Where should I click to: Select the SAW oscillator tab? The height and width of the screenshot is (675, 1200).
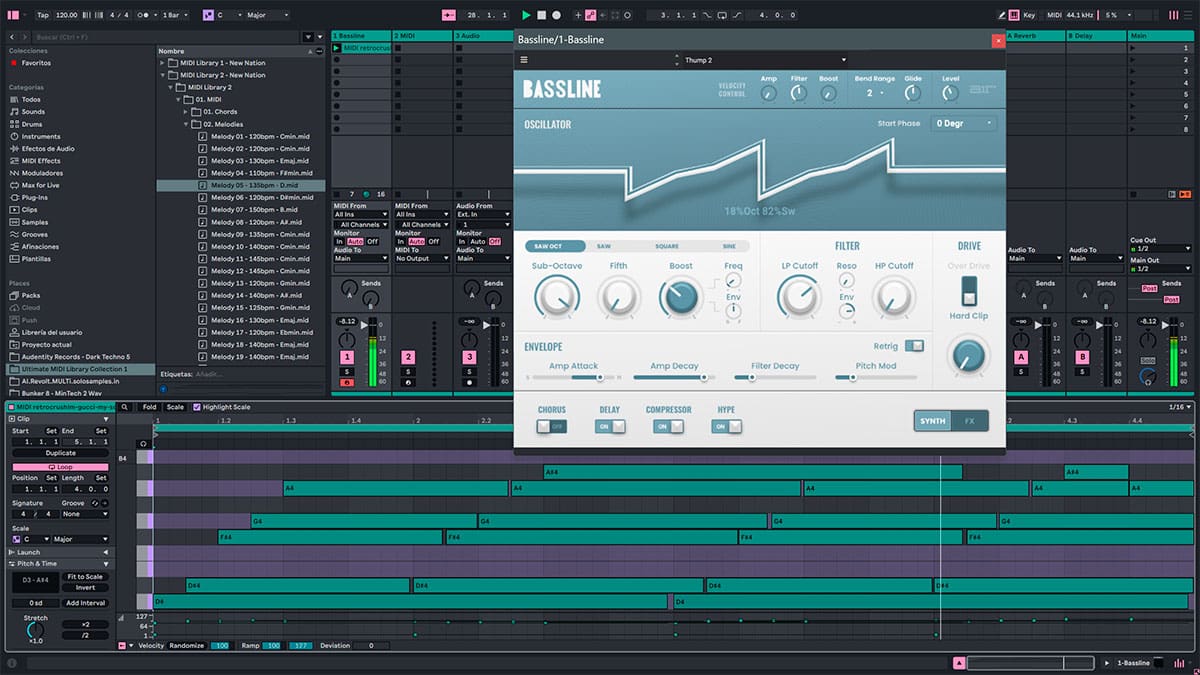click(604, 246)
